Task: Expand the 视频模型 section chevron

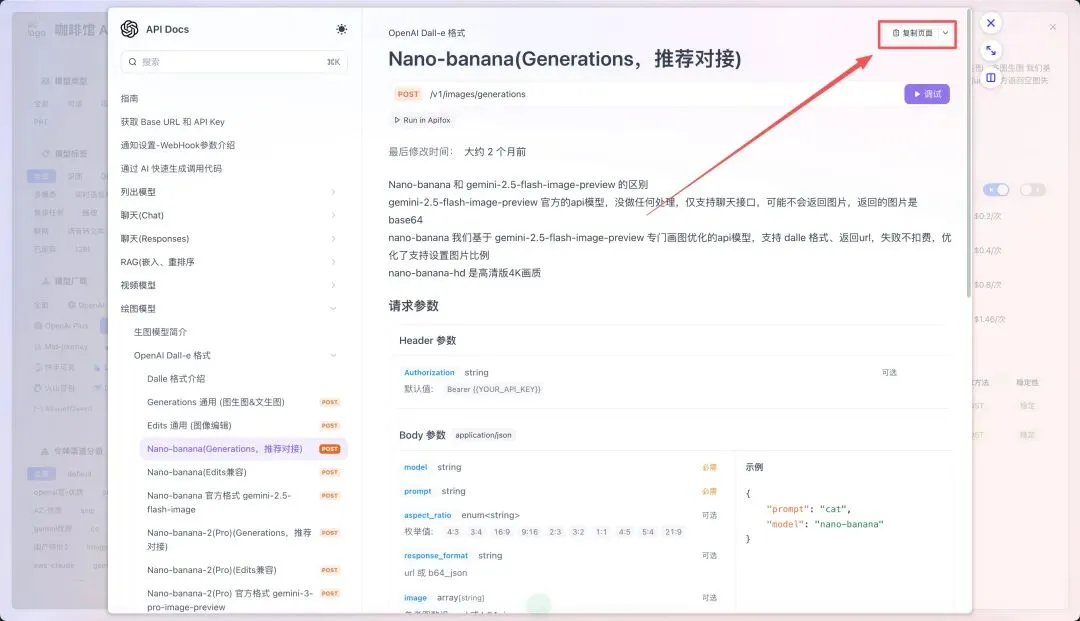Action: [333, 285]
